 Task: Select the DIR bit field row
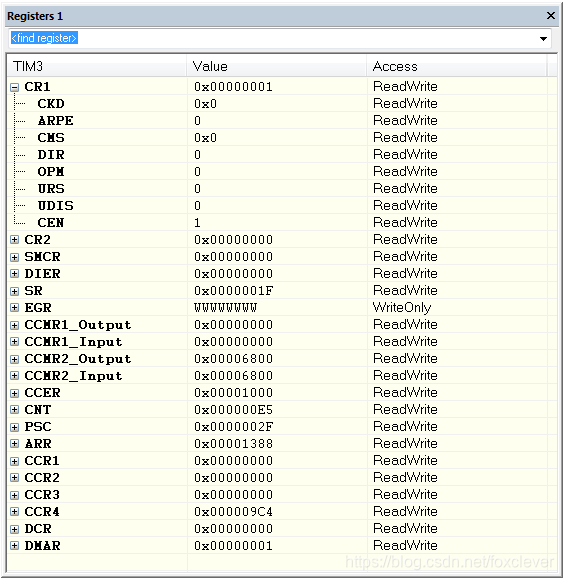(282, 155)
